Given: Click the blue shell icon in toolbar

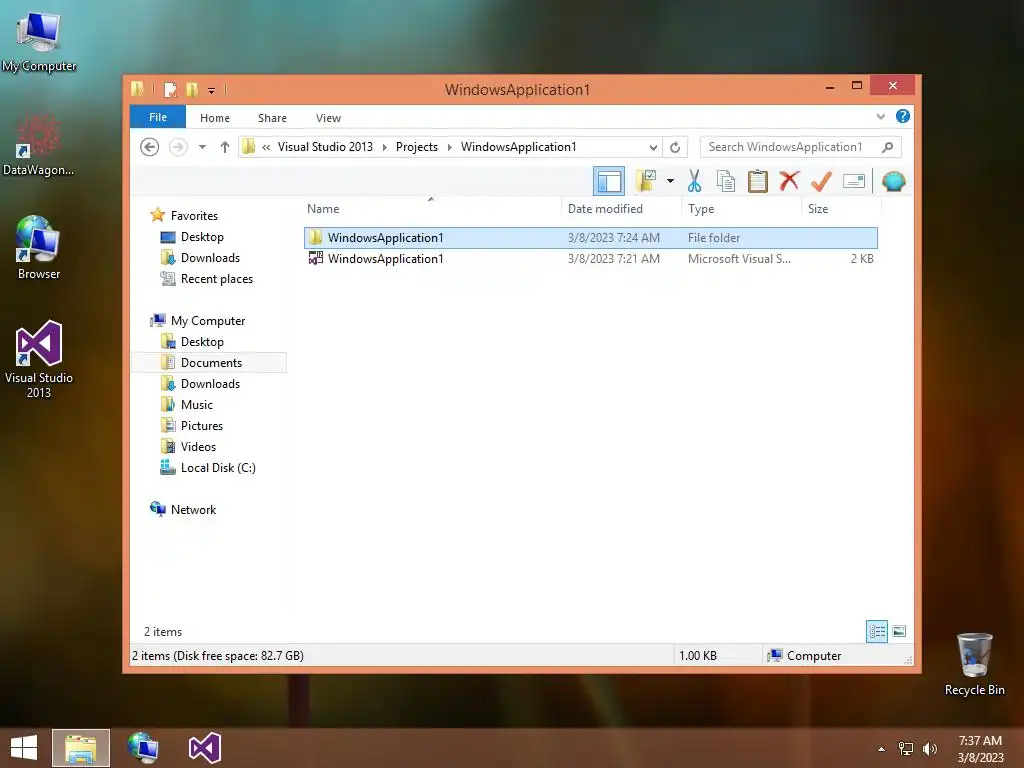Looking at the screenshot, I should click(893, 181).
